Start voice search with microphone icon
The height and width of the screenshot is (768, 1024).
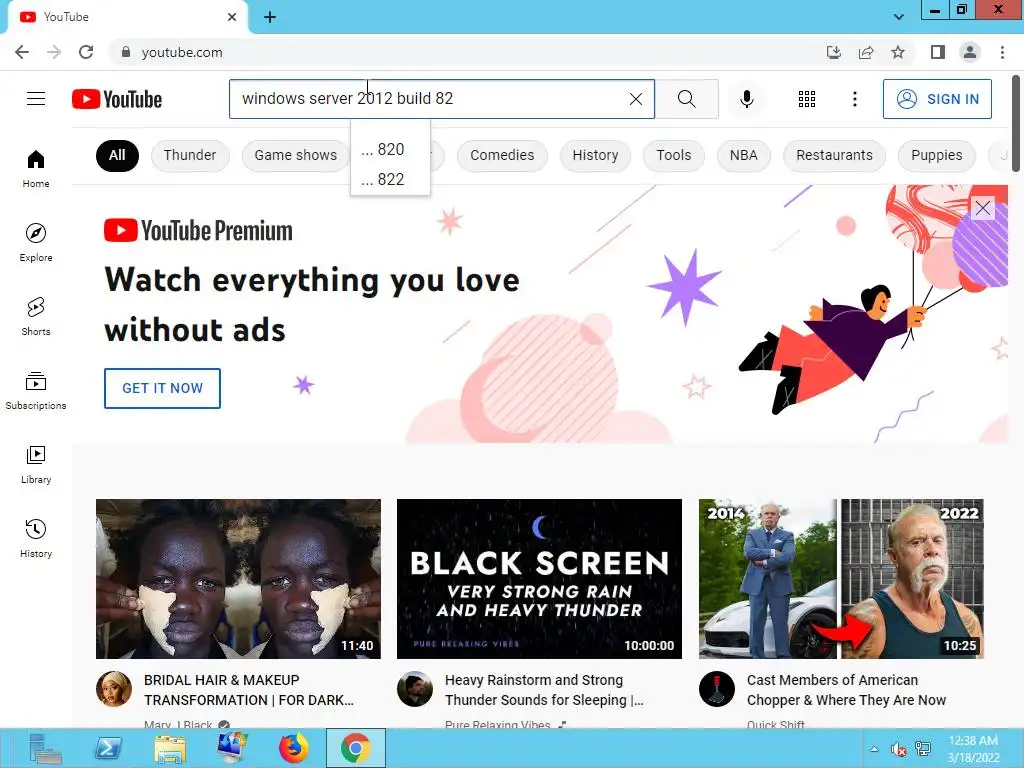click(746, 99)
